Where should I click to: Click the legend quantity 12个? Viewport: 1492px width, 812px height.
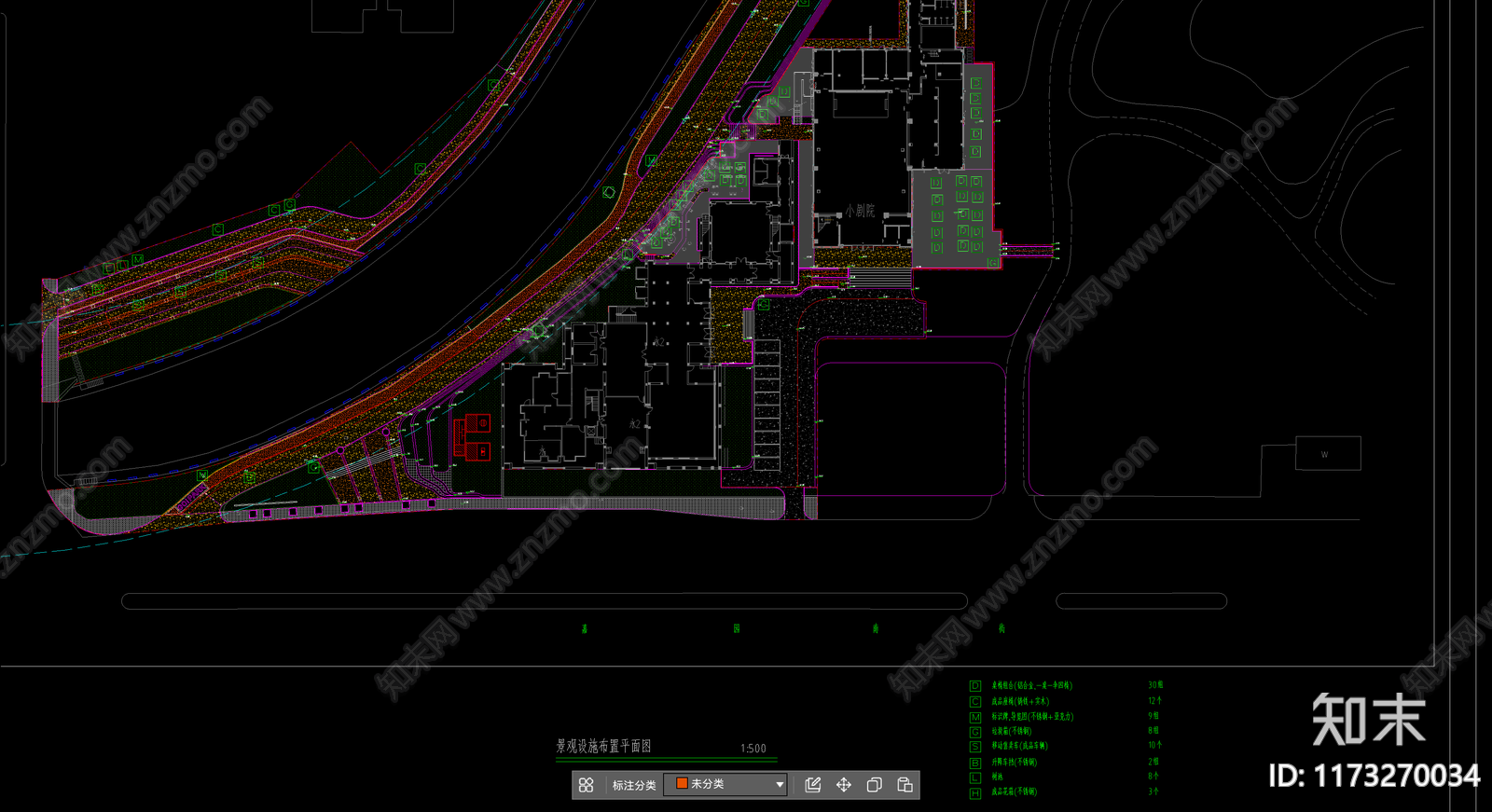click(1155, 701)
